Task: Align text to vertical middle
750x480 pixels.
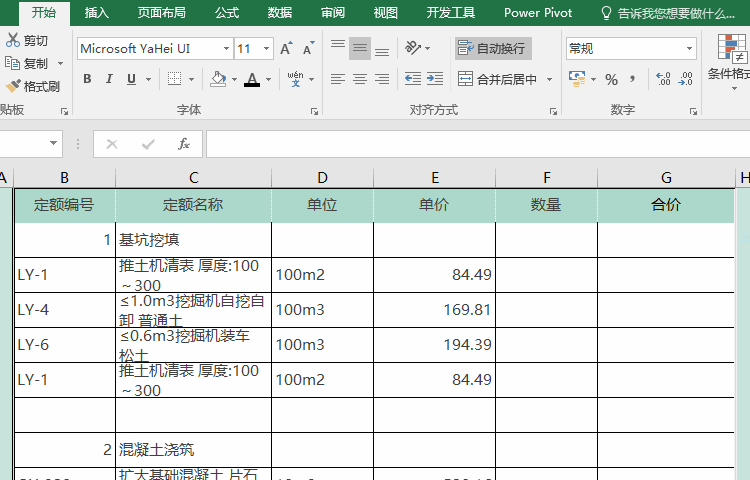Action: click(360, 48)
